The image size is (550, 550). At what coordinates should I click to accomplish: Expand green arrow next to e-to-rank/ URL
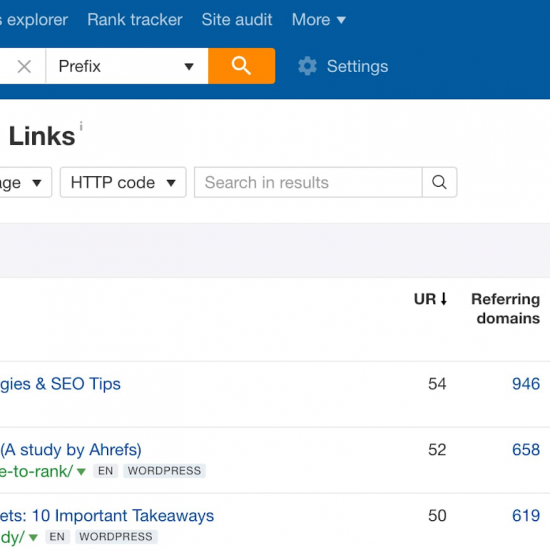point(81,471)
